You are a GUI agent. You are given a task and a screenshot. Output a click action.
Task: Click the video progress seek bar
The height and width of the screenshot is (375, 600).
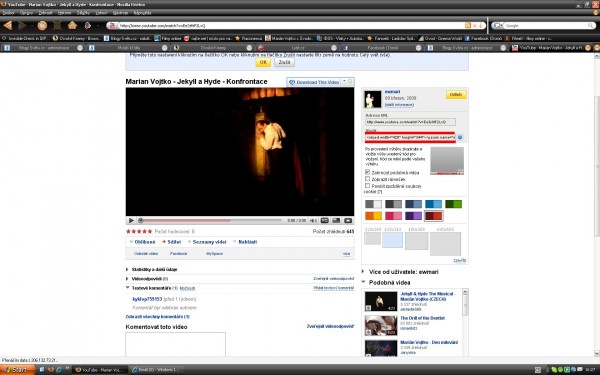tap(210, 220)
